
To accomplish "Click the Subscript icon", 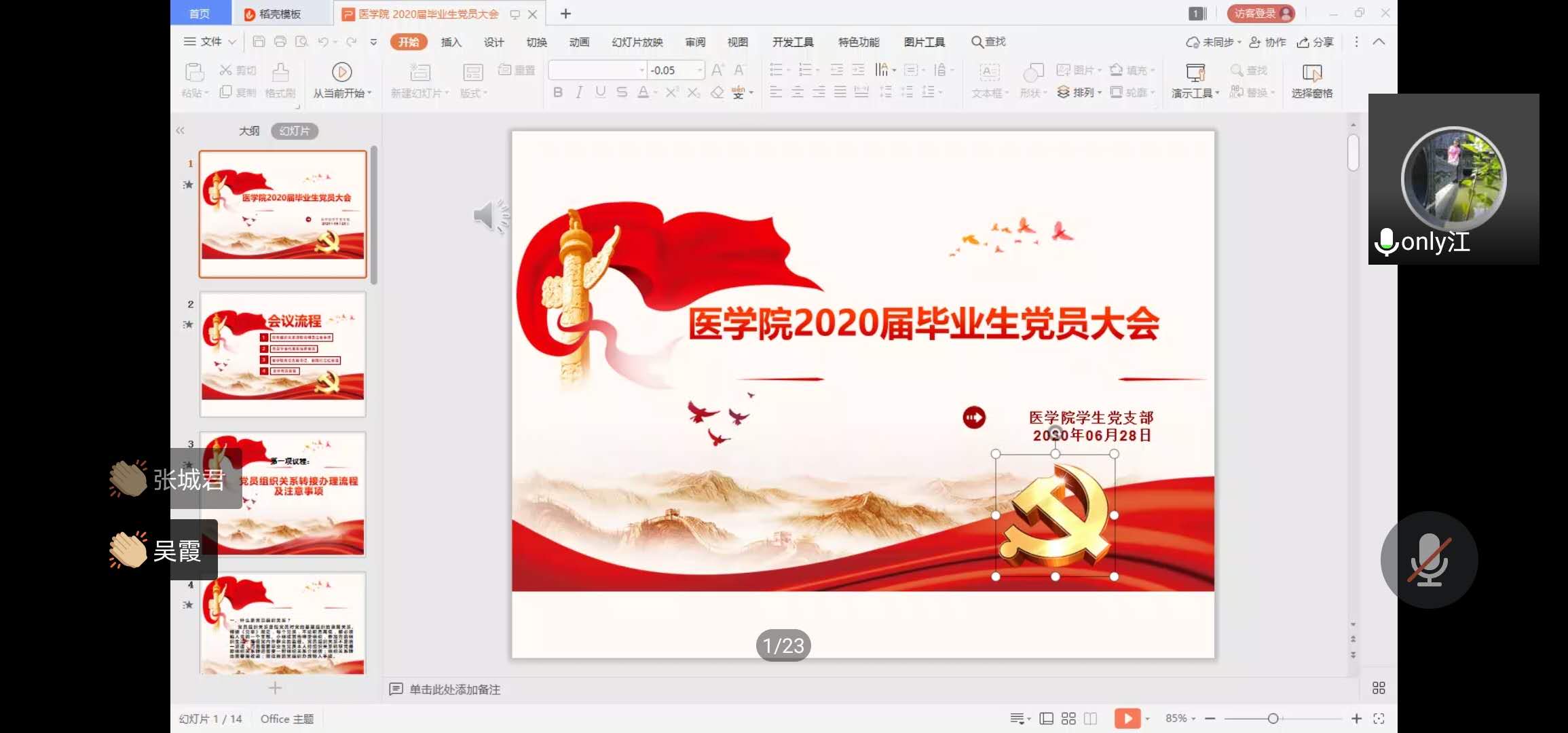I will (x=693, y=92).
